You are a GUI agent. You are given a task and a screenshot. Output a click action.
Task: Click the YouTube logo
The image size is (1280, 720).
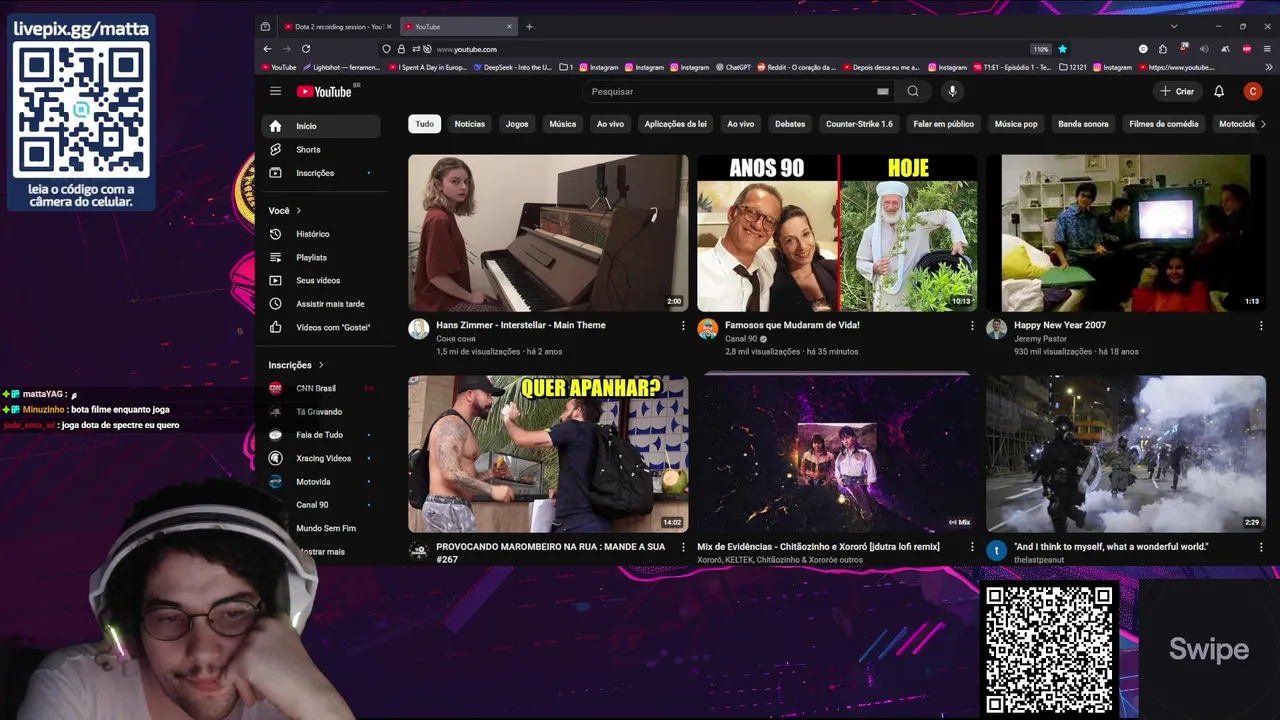click(324, 91)
